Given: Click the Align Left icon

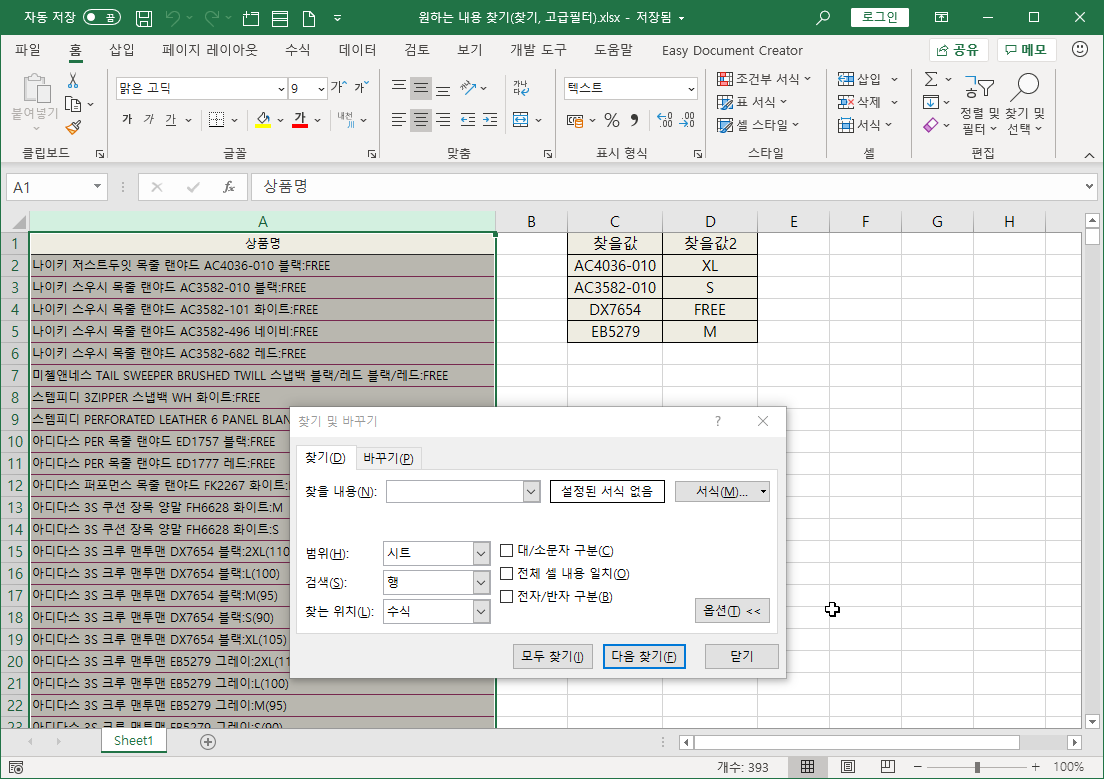Looking at the screenshot, I should pos(399,120).
